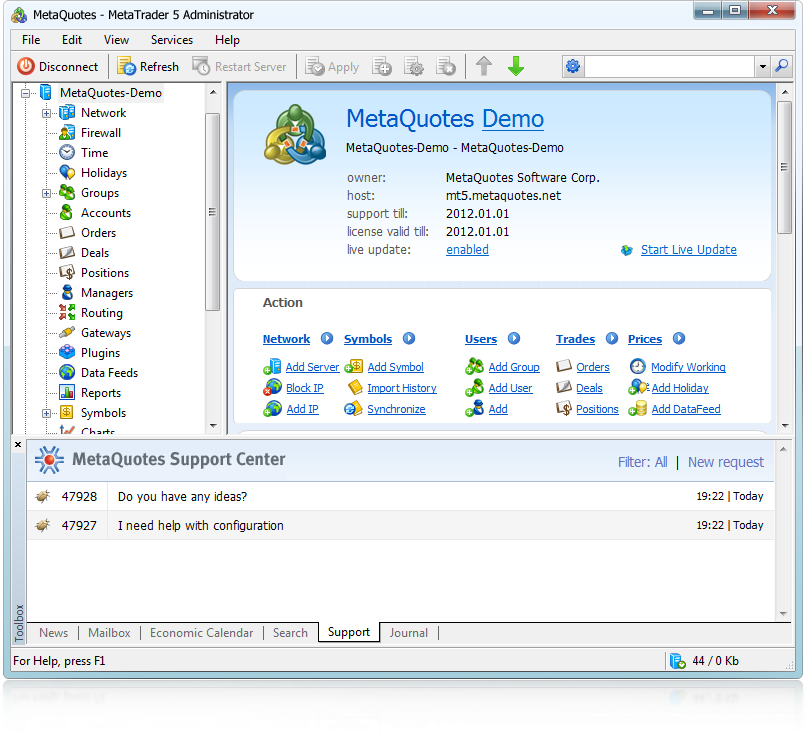Click the Synchronize icon
Image resolution: width=807 pixels, height=733 pixels.
354,409
